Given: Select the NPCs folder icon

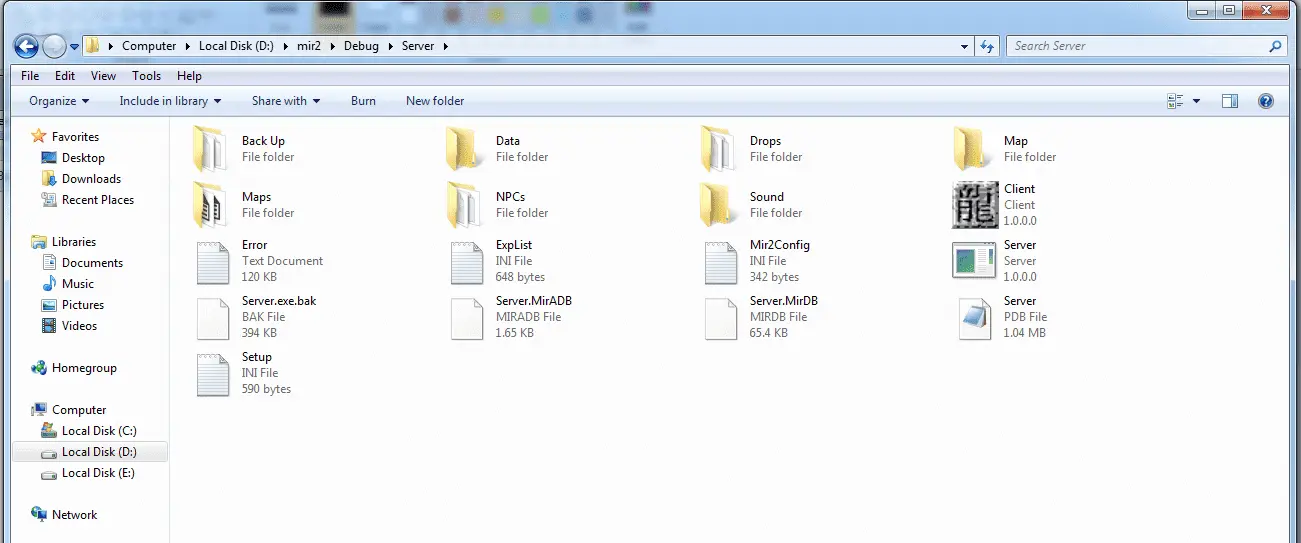Looking at the screenshot, I should point(465,205).
